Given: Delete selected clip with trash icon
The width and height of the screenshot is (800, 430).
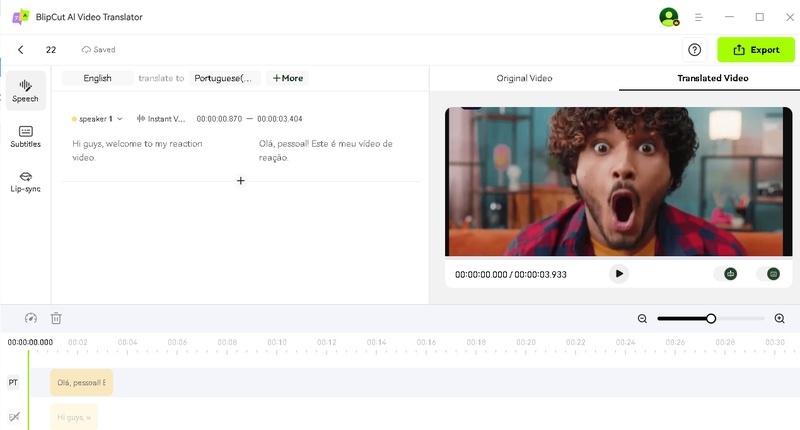Looking at the screenshot, I should [x=56, y=318].
